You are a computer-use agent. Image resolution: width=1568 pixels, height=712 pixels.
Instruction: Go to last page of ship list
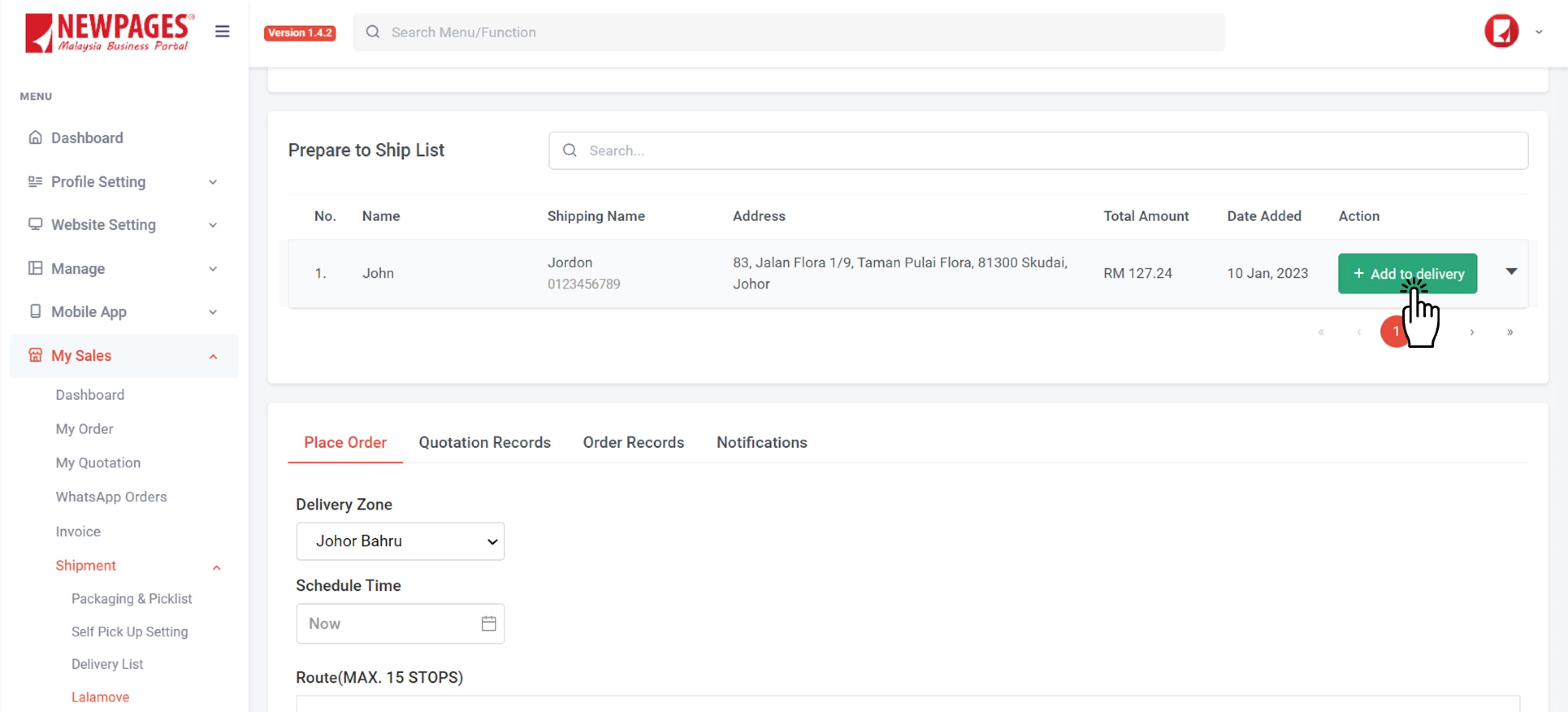point(1510,332)
